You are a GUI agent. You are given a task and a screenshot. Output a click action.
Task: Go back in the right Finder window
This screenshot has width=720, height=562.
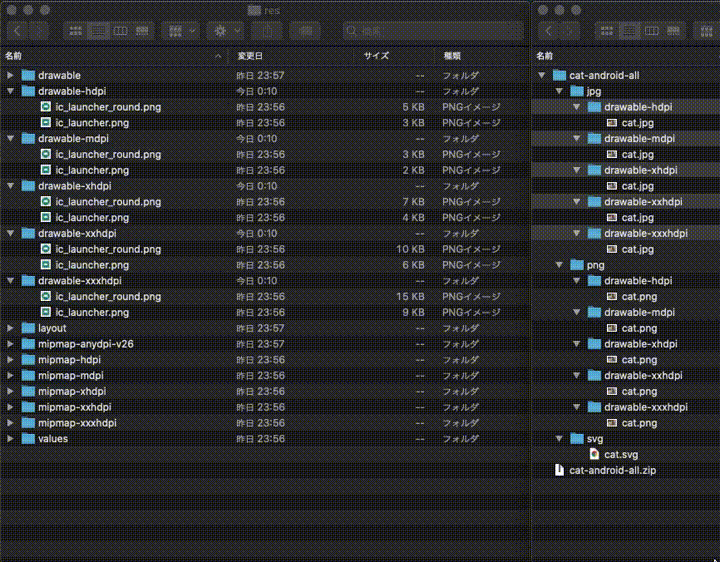pos(549,31)
